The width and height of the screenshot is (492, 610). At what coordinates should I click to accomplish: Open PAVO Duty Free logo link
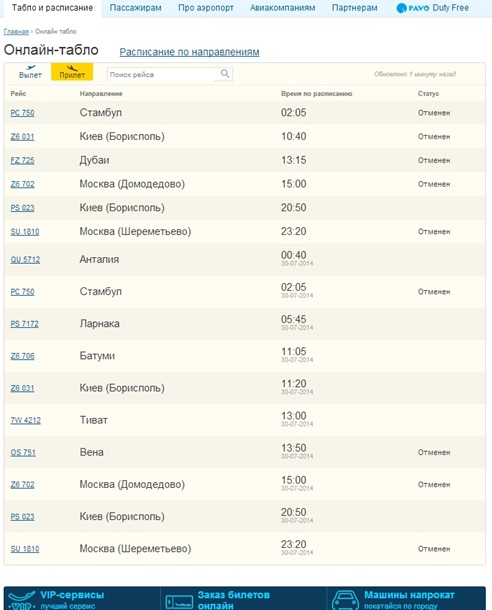(432, 8)
